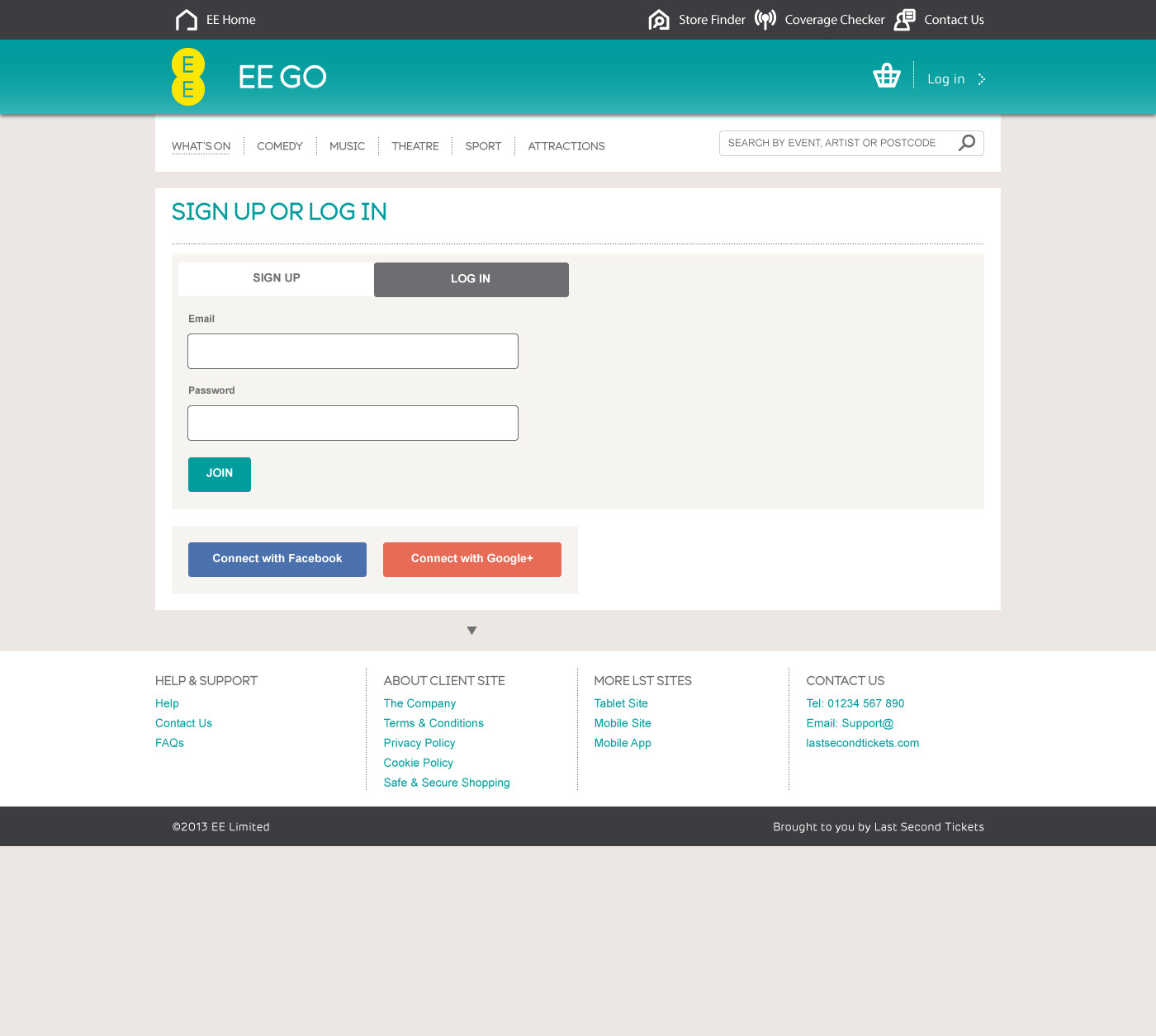Click Brought to you by Last Second Tickets
The width and height of the screenshot is (1156, 1036).
click(879, 827)
